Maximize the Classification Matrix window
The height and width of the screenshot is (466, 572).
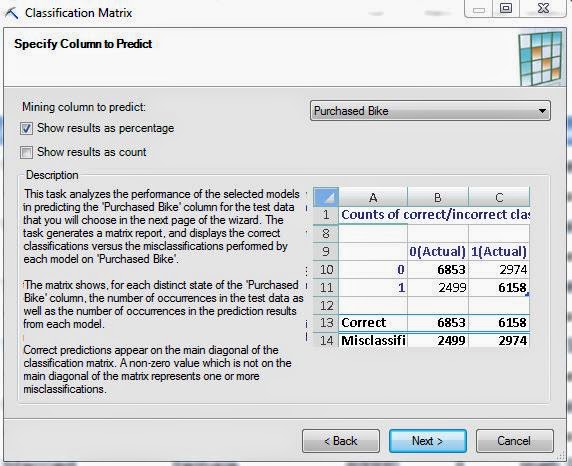pyautogui.click(x=506, y=9)
